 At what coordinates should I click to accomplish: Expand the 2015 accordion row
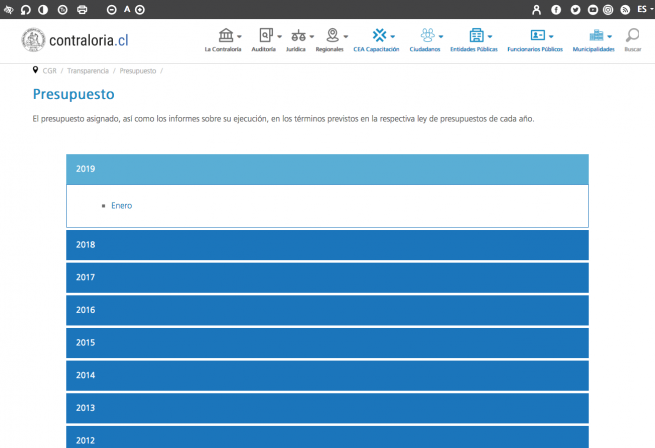[x=327, y=343]
